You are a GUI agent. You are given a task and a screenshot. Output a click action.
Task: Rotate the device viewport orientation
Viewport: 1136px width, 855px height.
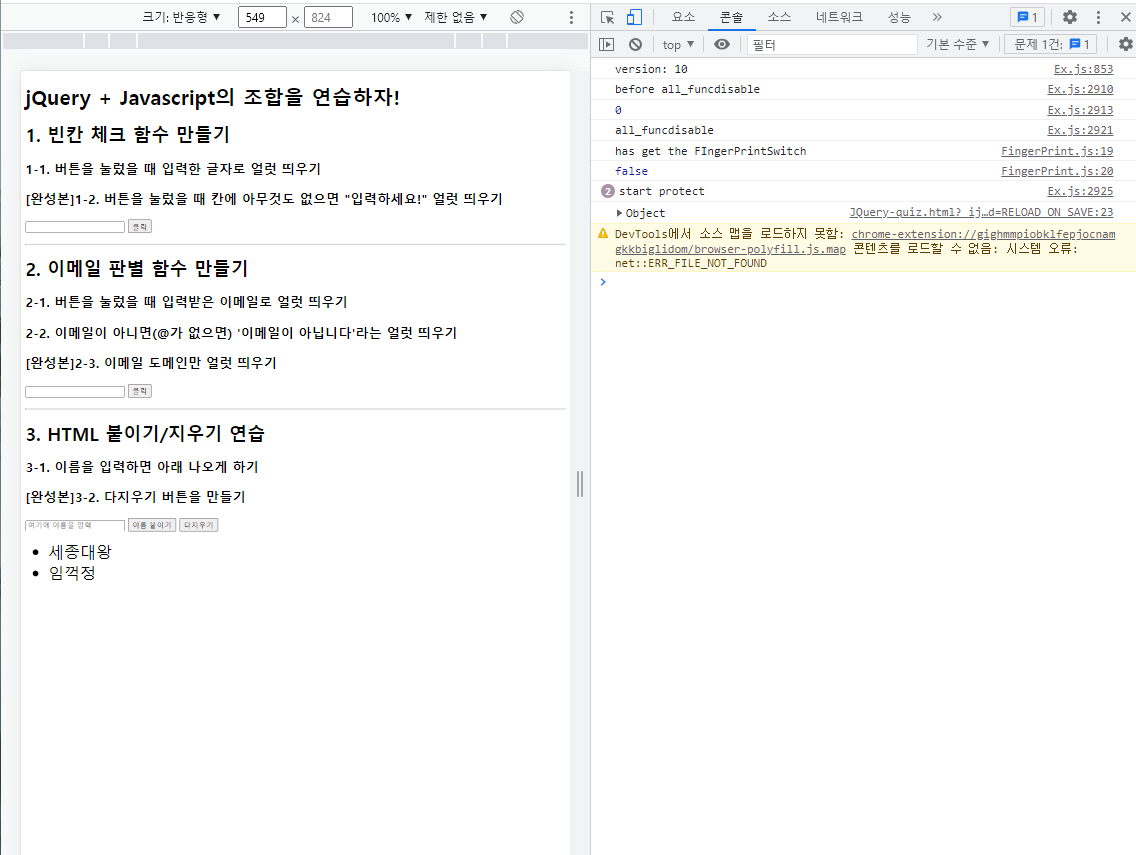tap(517, 17)
